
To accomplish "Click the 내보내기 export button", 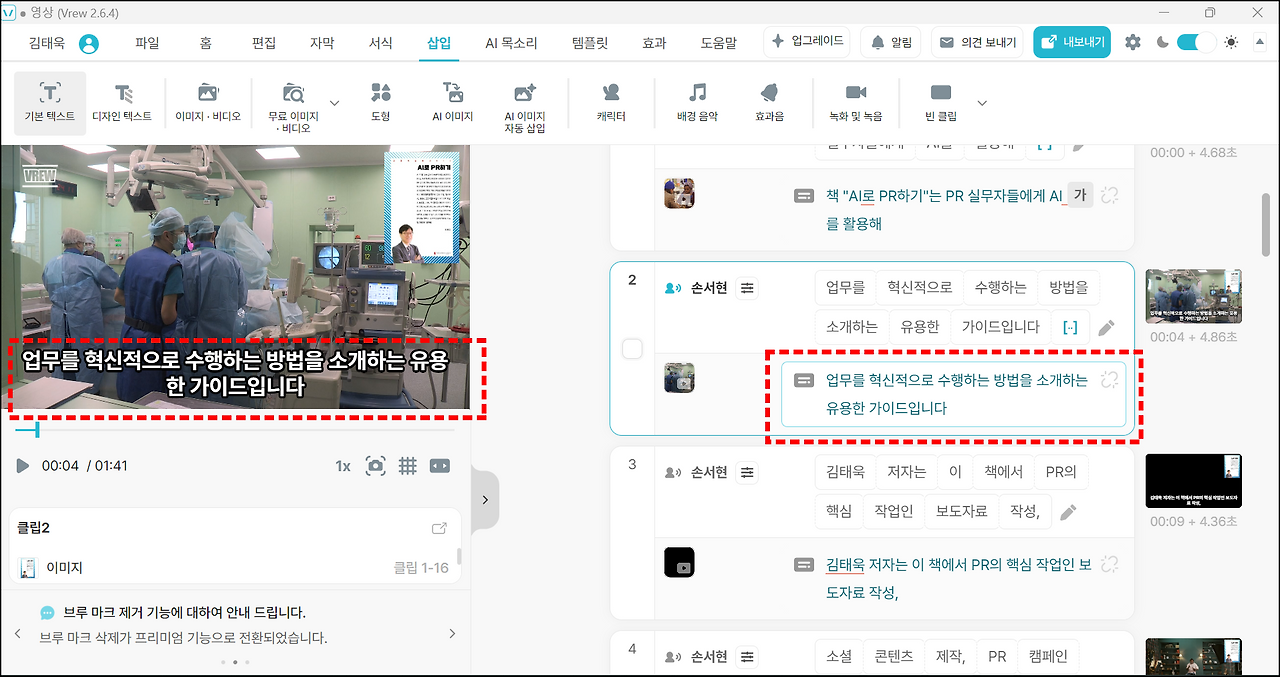I will pos(1072,42).
